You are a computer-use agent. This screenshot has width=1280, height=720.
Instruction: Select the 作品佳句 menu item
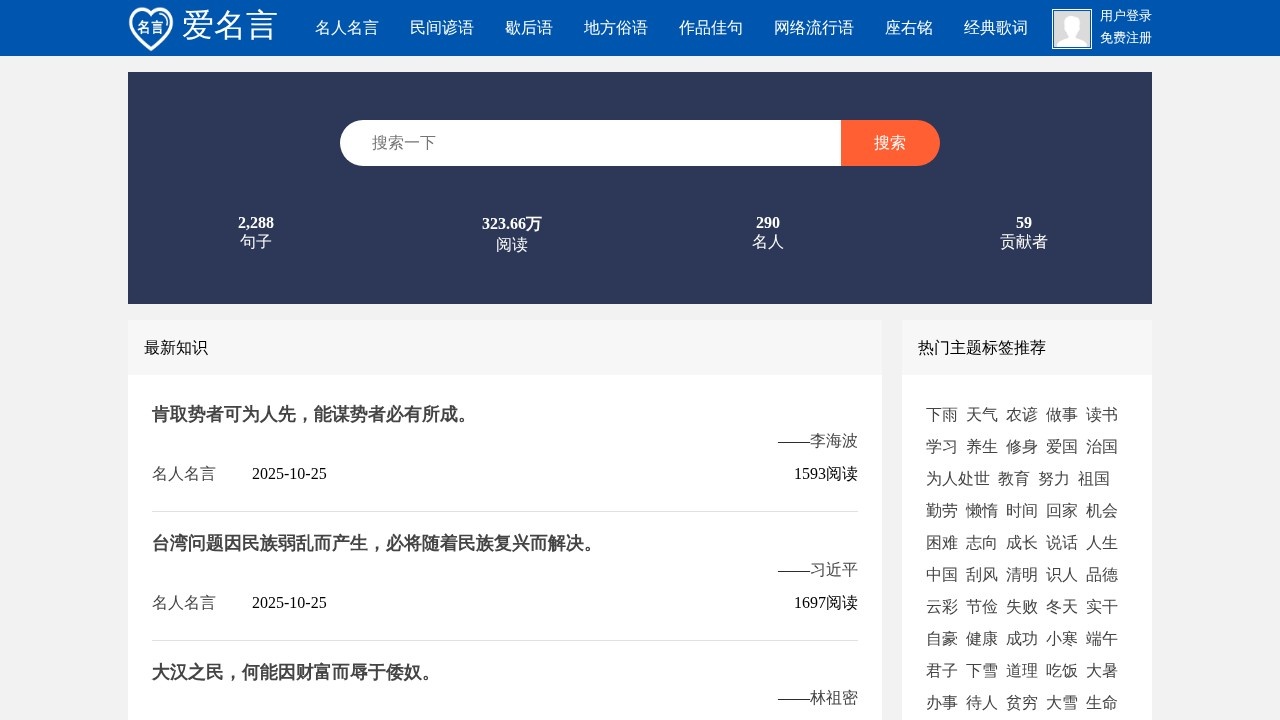pyautogui.click(x=710, y=28)
